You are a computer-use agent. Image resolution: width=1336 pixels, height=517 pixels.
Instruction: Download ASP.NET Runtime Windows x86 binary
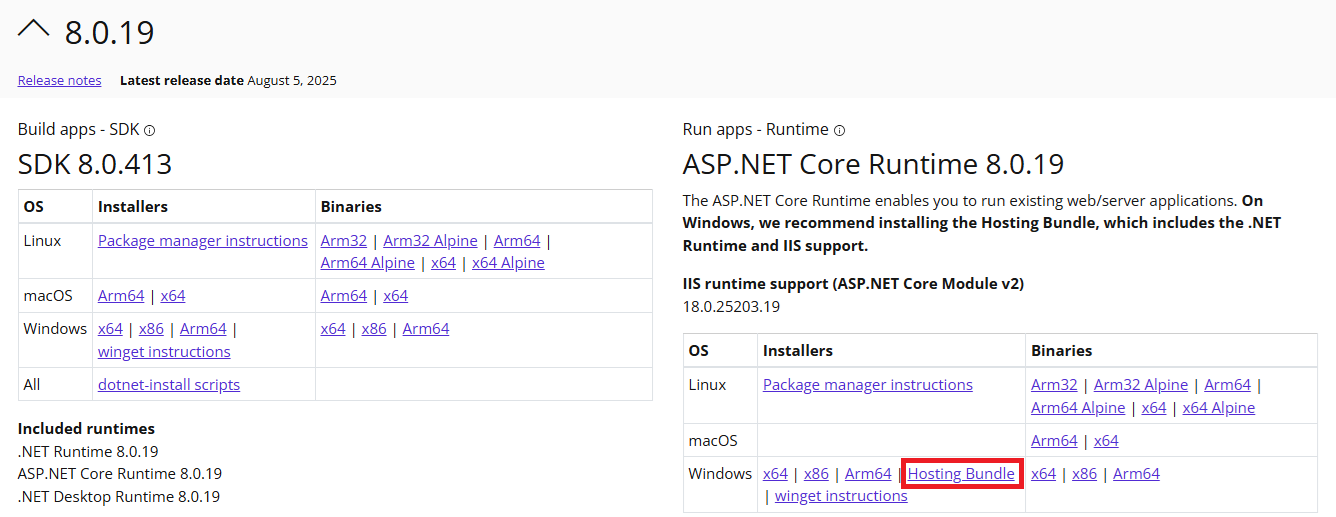tap(1084, 474)
